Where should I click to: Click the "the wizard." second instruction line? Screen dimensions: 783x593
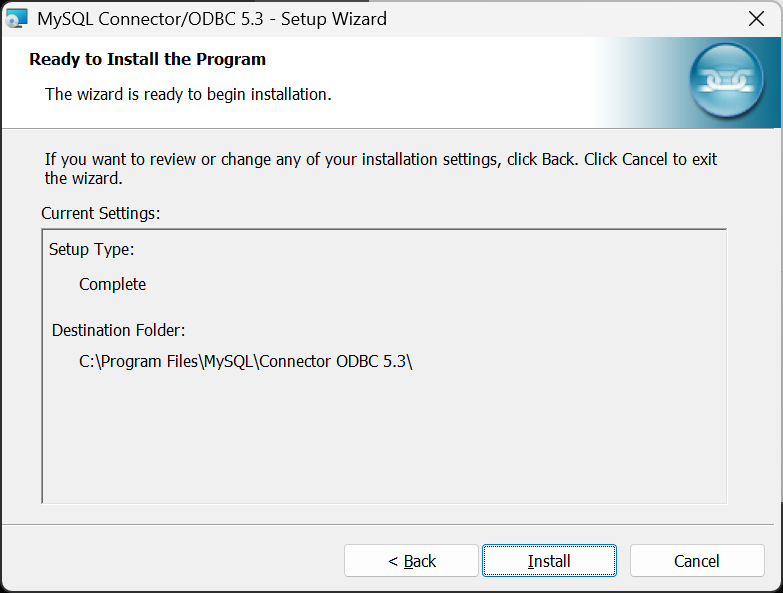tap(83, 179)
